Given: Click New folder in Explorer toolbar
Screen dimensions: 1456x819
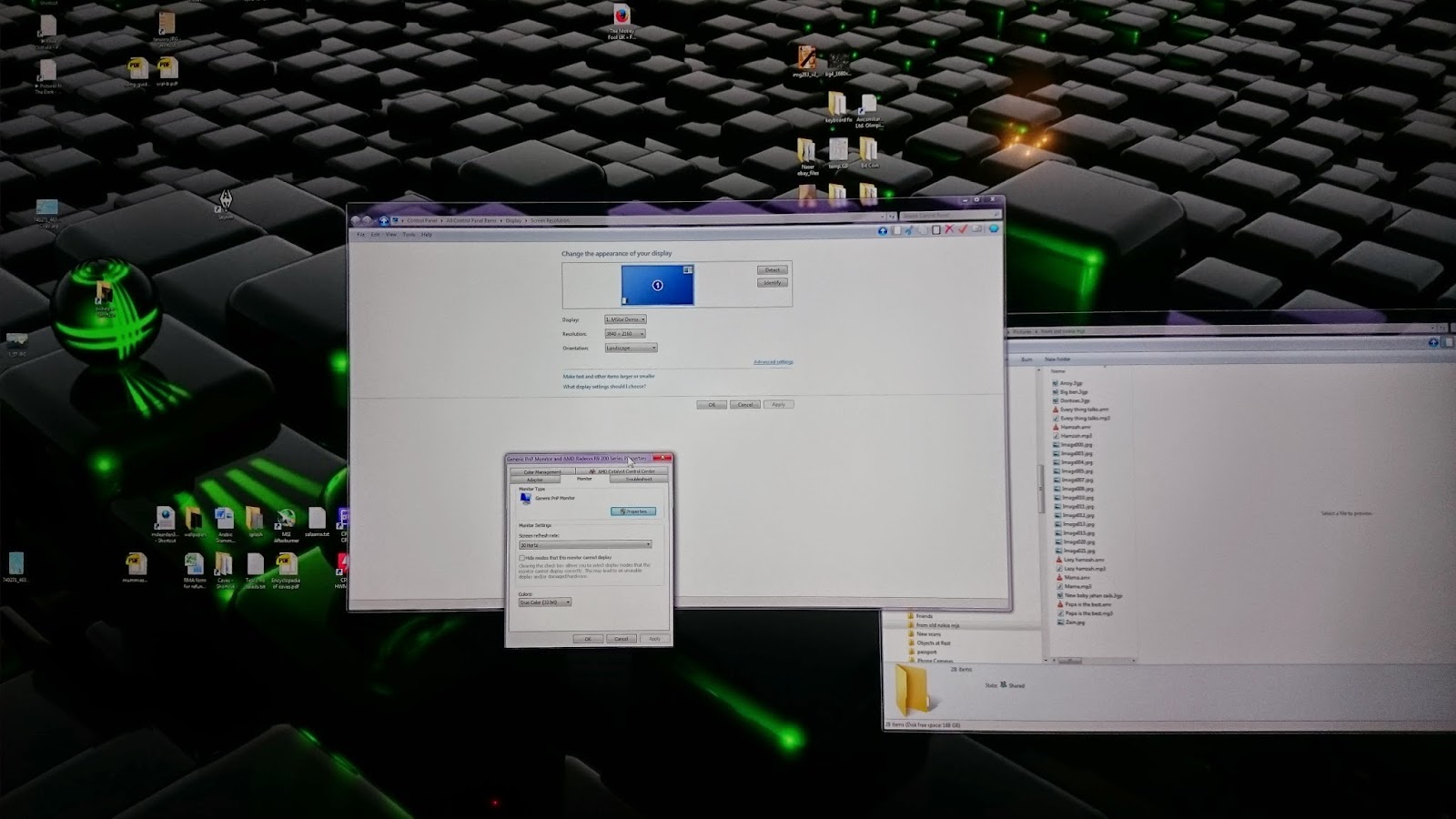Looking at the screenshot, I should 1057,359.
